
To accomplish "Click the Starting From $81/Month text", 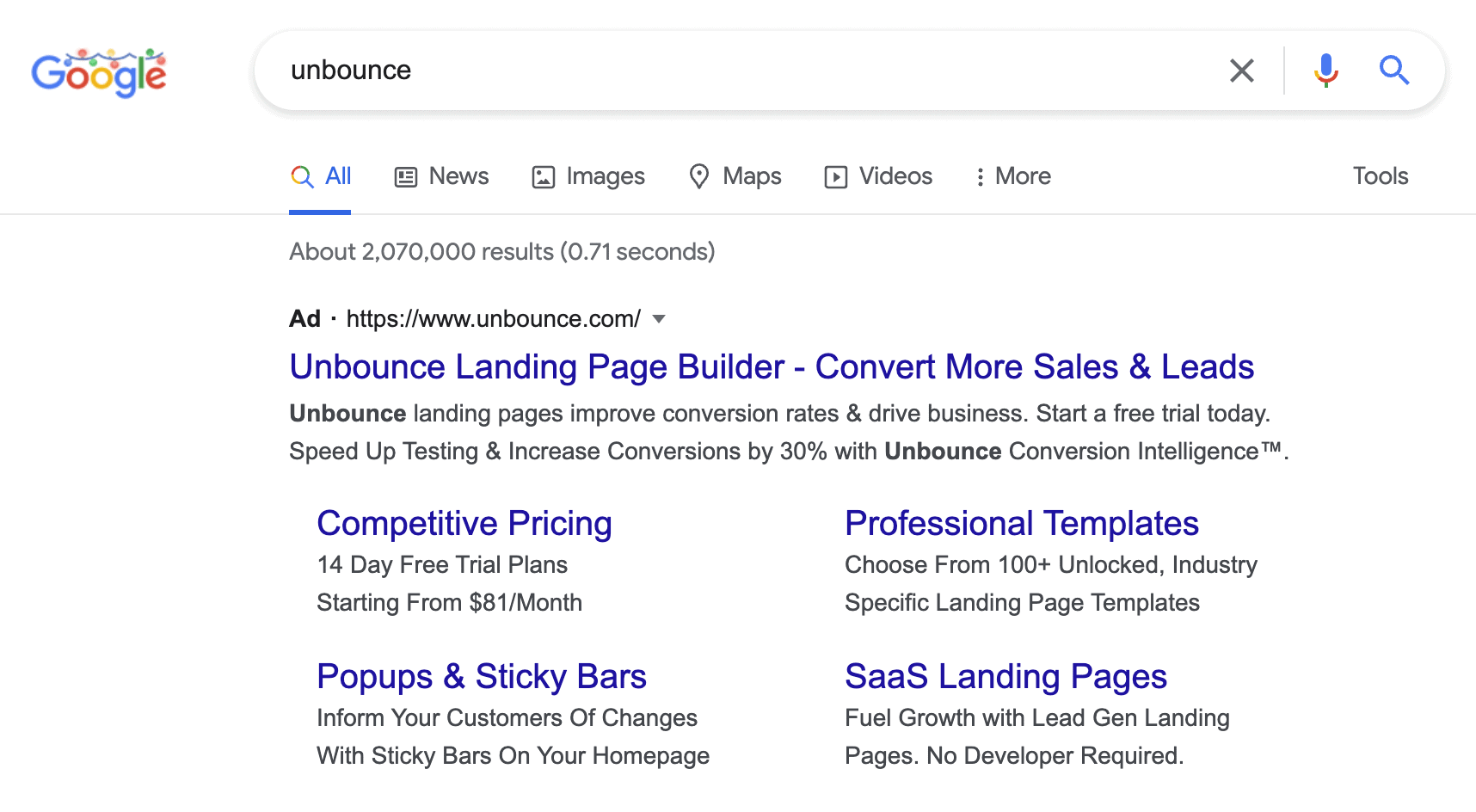I will [x=450, y=603].
